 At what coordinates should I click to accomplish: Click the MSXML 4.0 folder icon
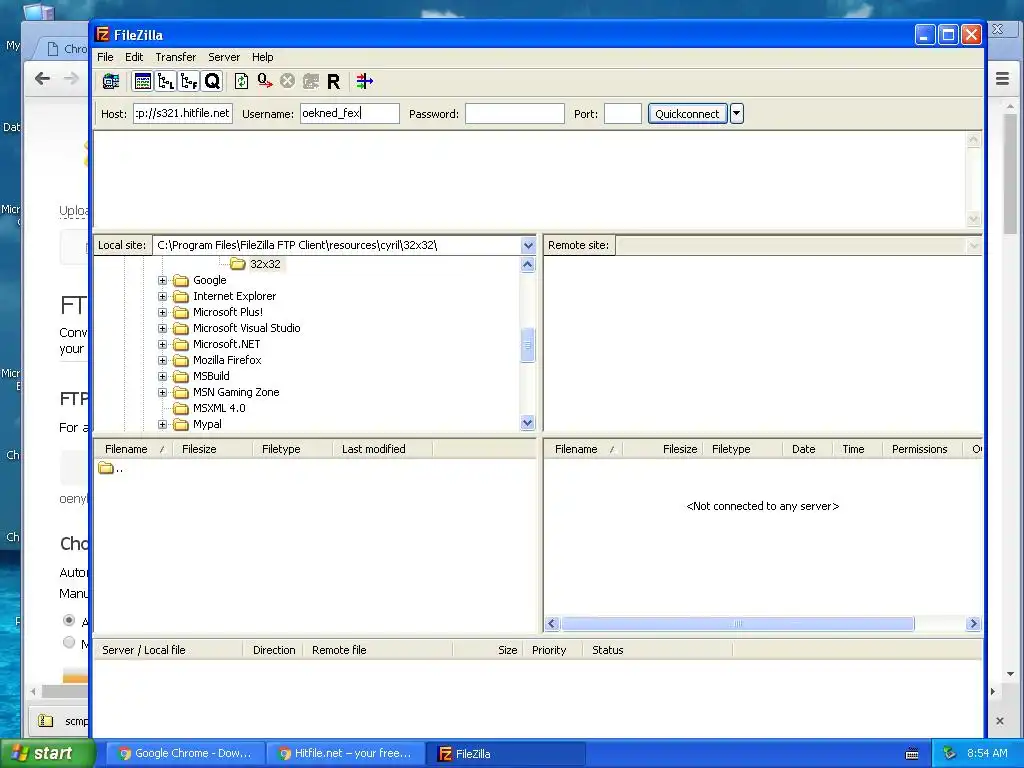181,408
